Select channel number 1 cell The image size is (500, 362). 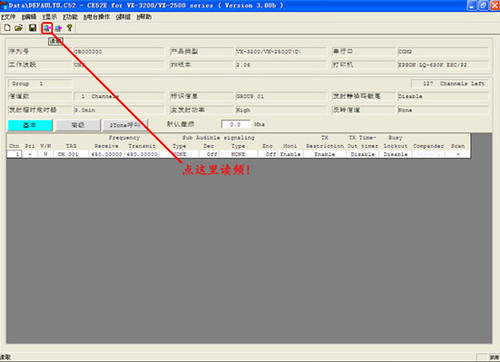pyautogui.click(x=14, y=154)
